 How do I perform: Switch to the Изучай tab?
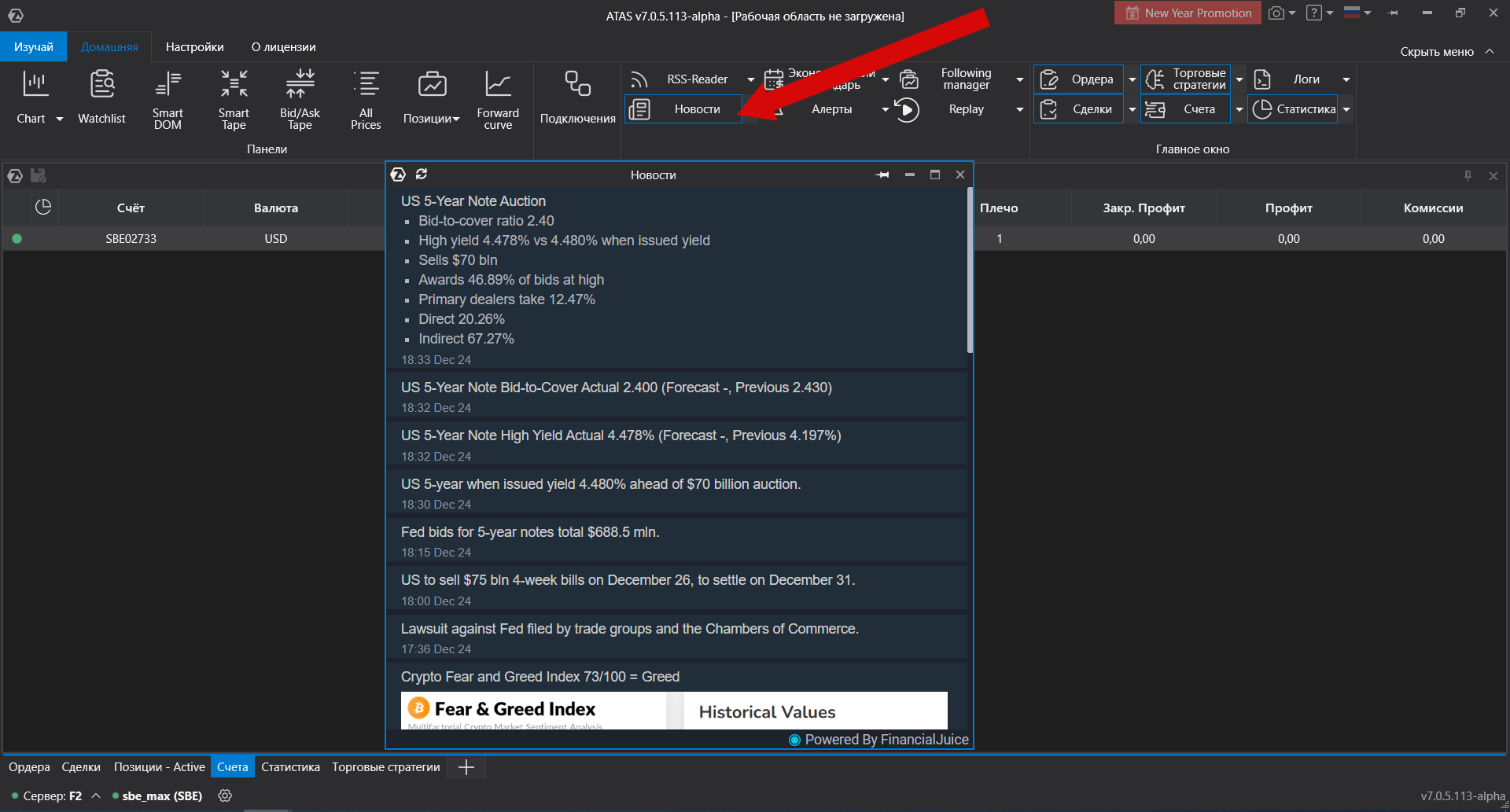click(x=34, y=47)
